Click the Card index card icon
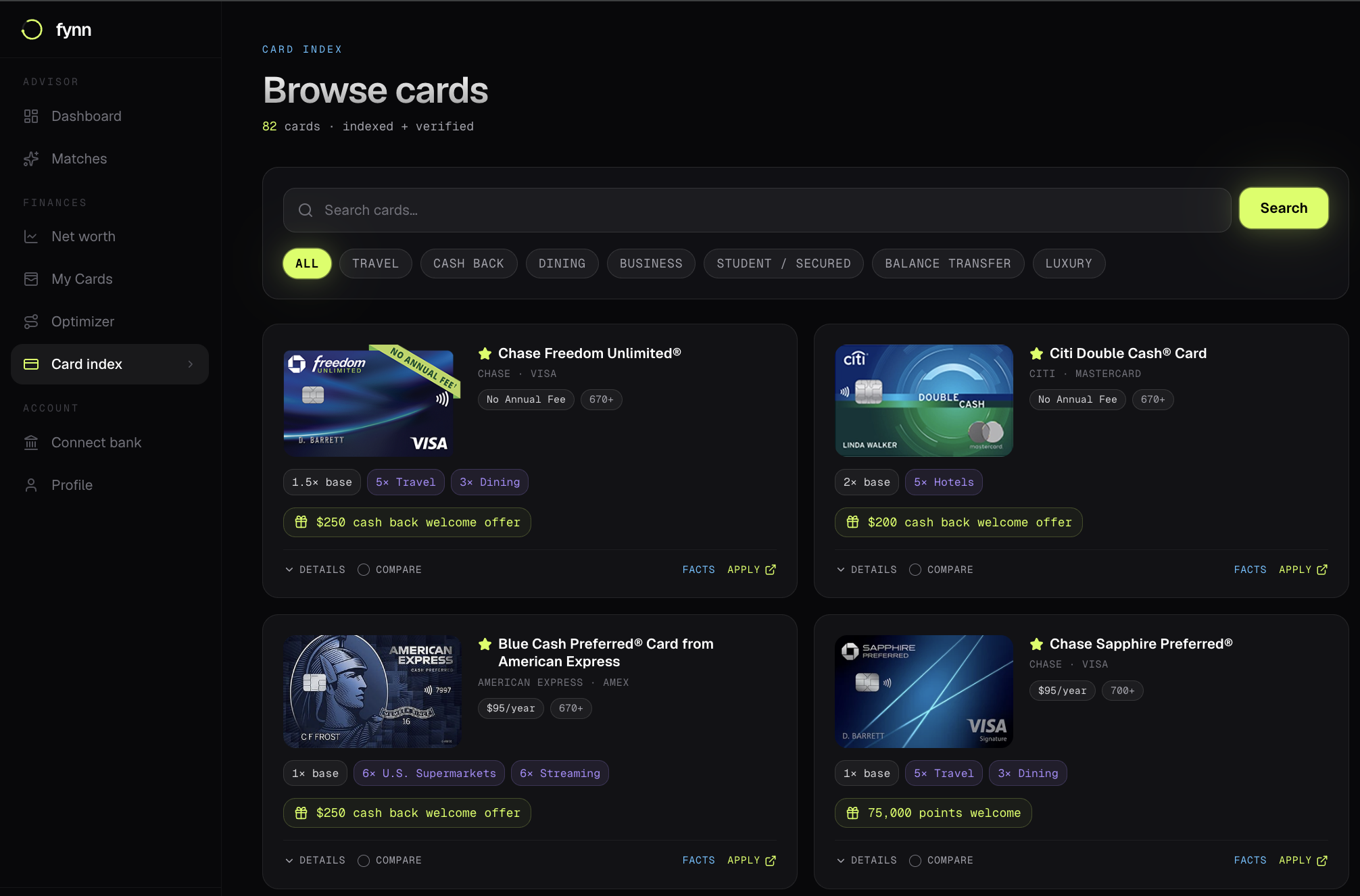 [31, 364]
